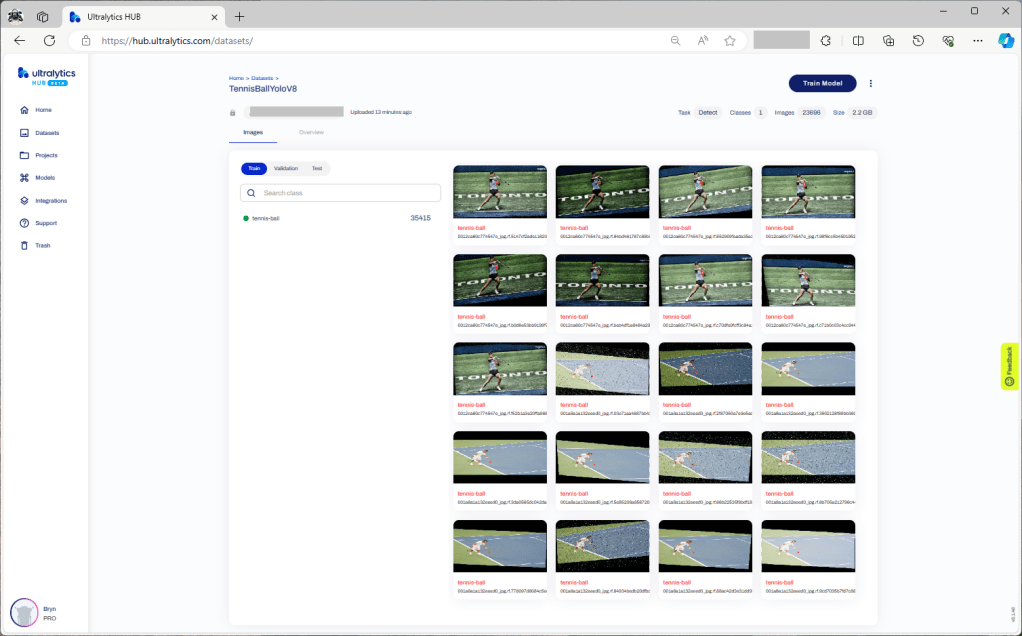Open Trash in the sidebar
Image resolution: width=1022 pixels, height=636 pixels.
coord(42,245)
